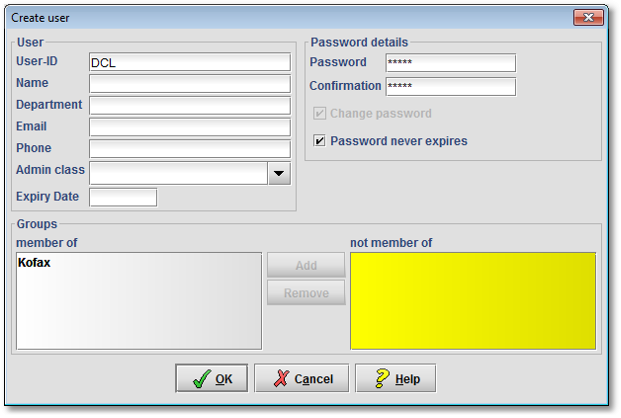Open Help for Create user dialog
Viewport: 621px width, 418px height.
coord(395,379)
